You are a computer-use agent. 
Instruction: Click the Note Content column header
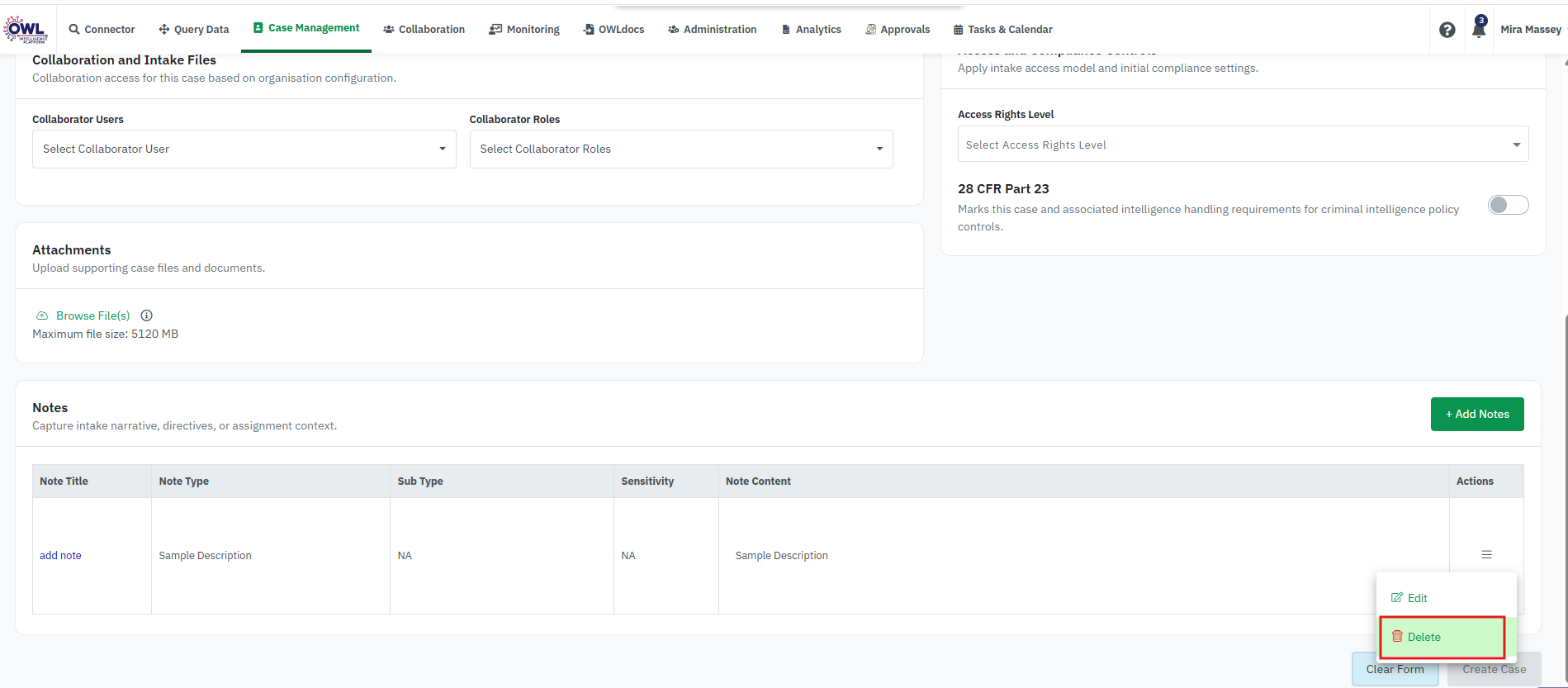pos(1083,481)
